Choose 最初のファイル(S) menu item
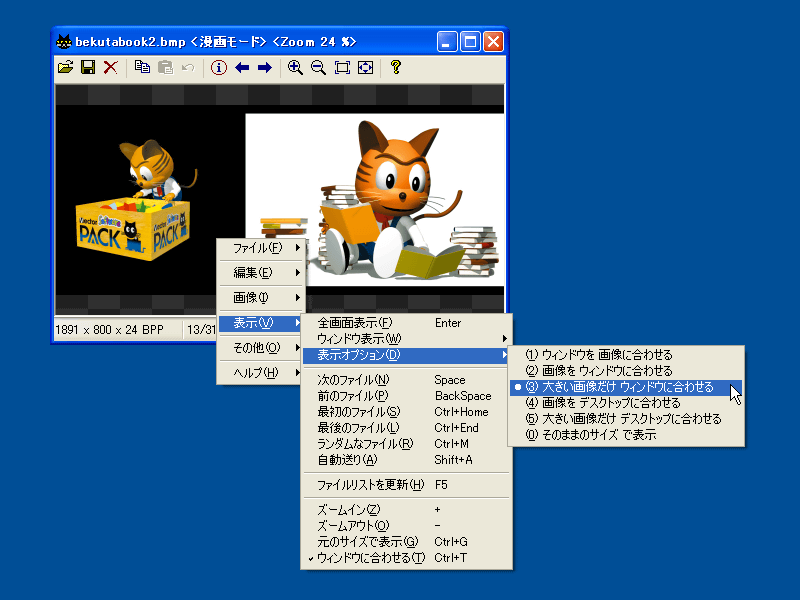Viewport: 800px width, 600px height. (x=407, y=412)
